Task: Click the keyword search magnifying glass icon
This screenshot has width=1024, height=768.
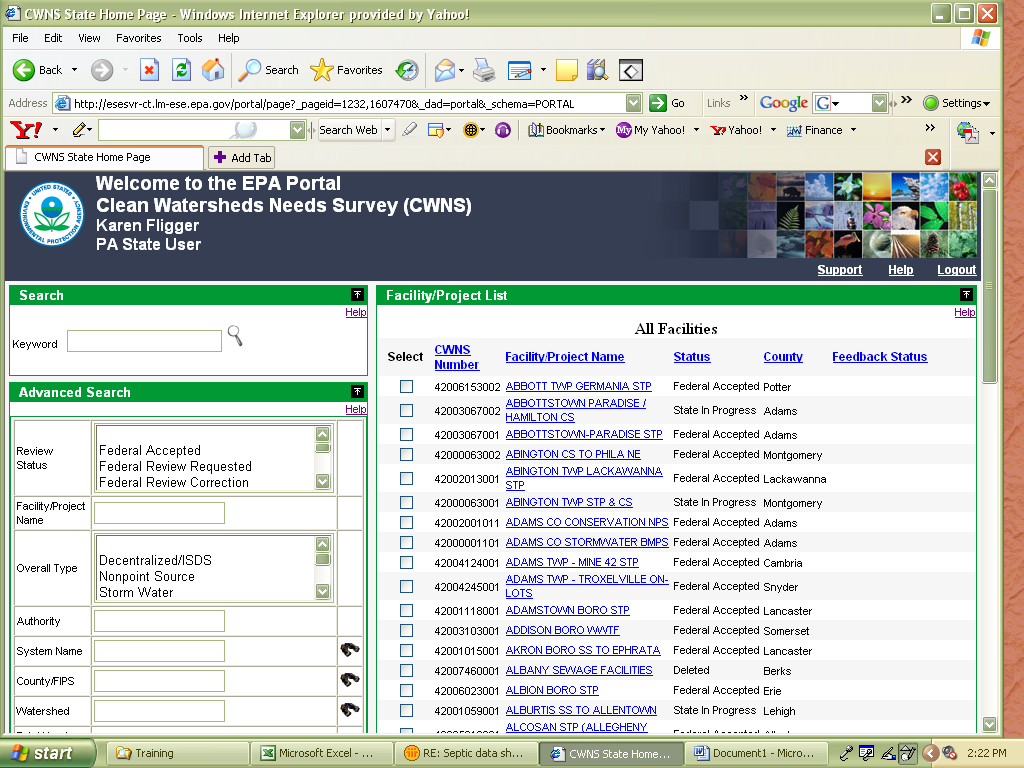Action: (235, 336)
